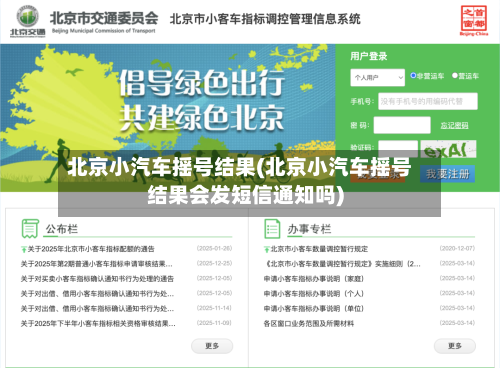Open 北京市小客车数量调控暂行规定 dated 2020-12-07

(x=319, y=249)
